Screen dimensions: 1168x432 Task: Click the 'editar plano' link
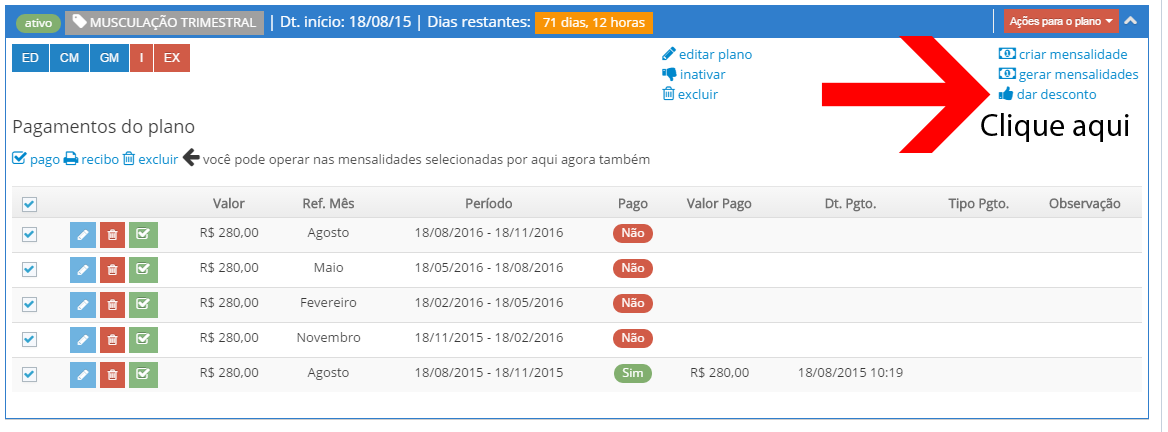[714, 54]
